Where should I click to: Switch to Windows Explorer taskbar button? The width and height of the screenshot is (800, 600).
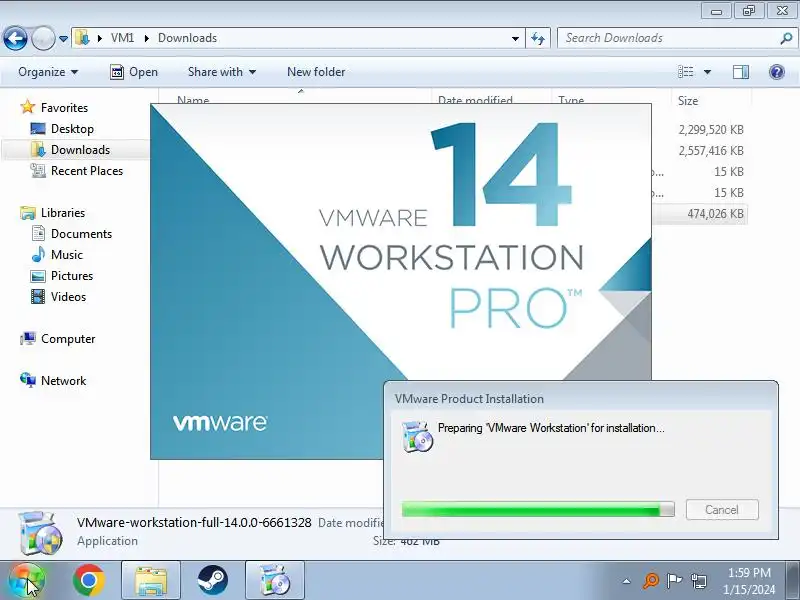(151, 581)
